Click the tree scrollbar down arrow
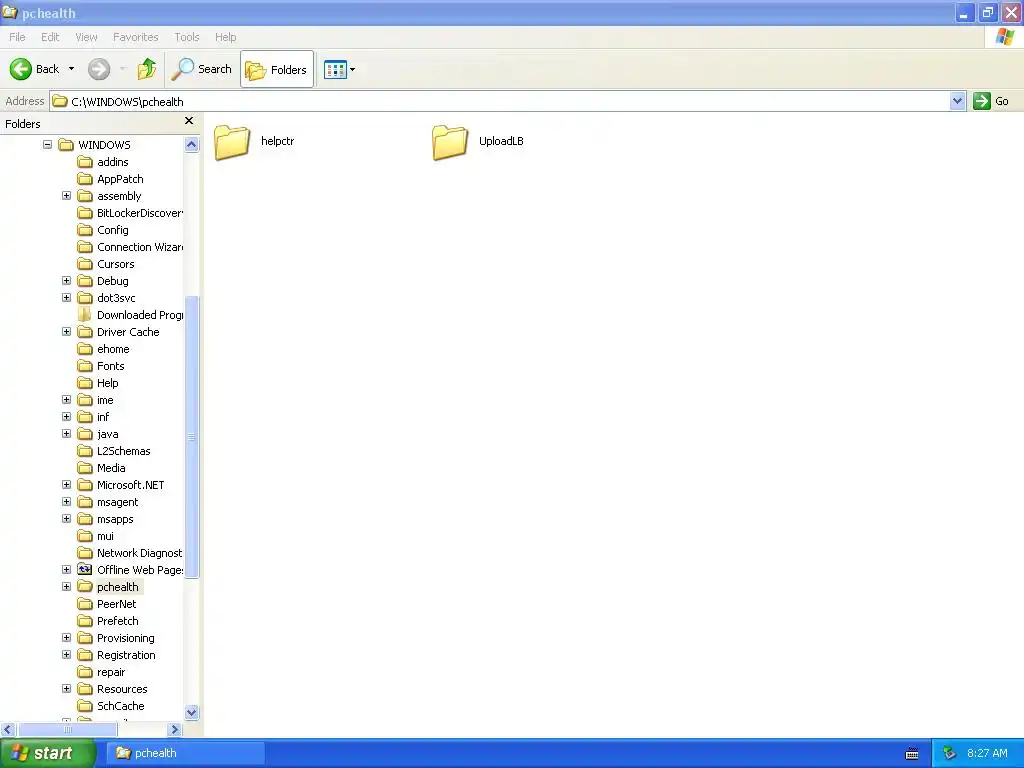Screen dimensions: 1024x768 (191, 712)
